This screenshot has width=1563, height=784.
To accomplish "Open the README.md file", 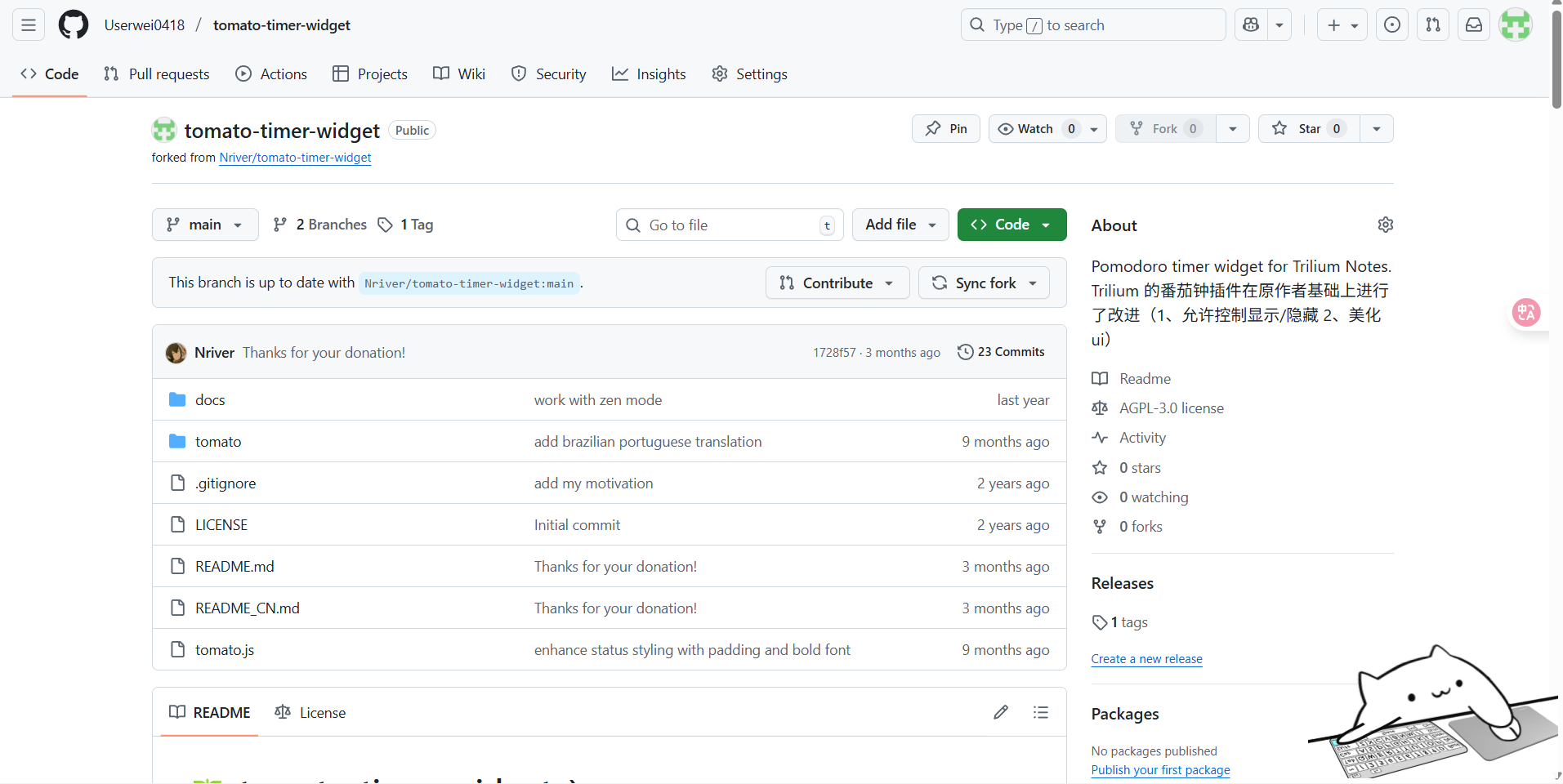I will coord(234,566).
